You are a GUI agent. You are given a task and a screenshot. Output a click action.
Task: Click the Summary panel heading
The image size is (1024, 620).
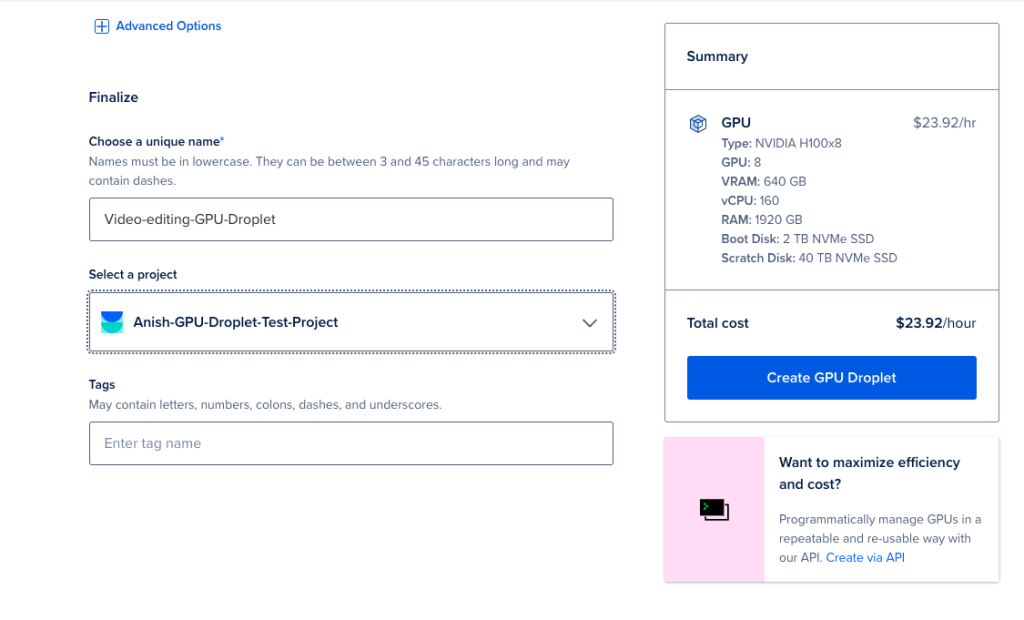coord(717,56)
